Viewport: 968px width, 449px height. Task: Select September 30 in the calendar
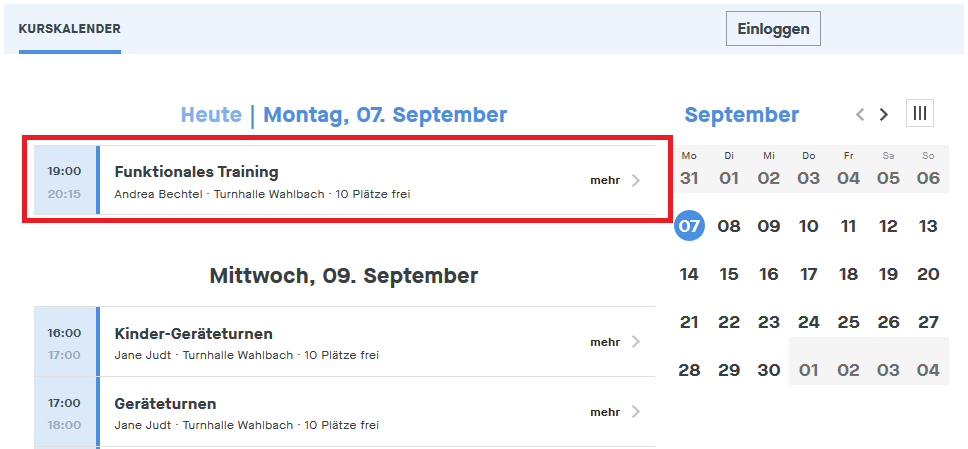[x=769, y=370]
